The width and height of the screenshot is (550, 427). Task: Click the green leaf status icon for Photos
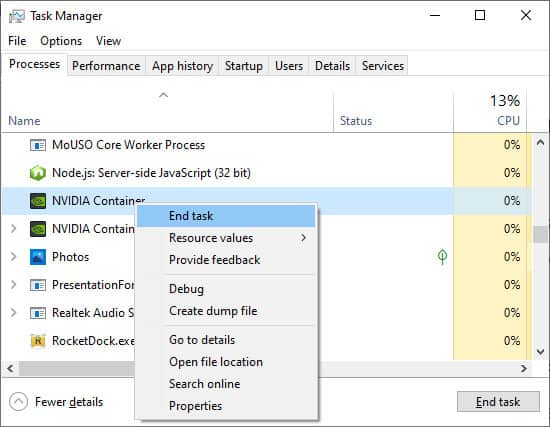pos(442,256)
